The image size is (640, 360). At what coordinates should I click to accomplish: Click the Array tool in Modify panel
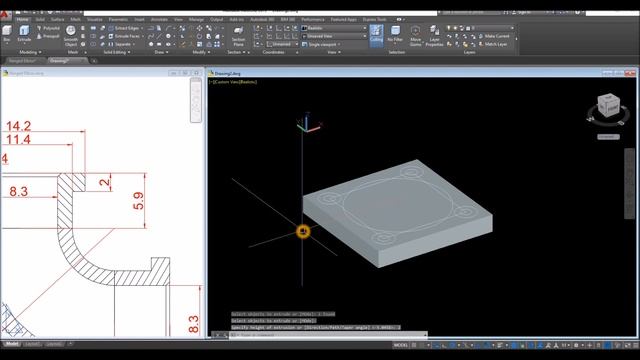tap(217, 44)
